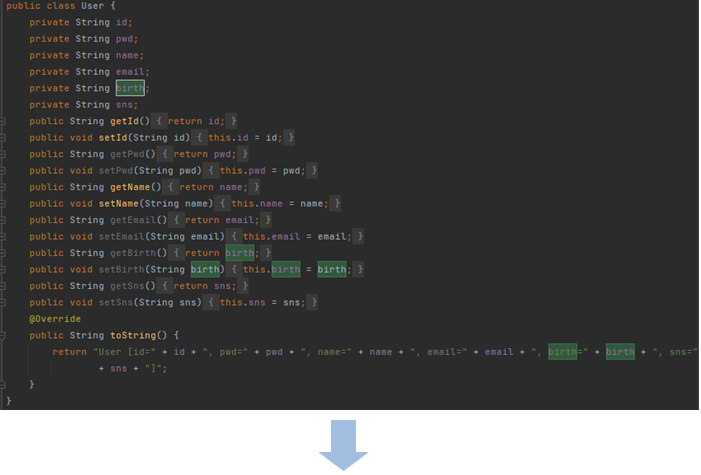The image size is (701, 475).
Task: Click the highlighted birth field declaration
Action: 130,88
